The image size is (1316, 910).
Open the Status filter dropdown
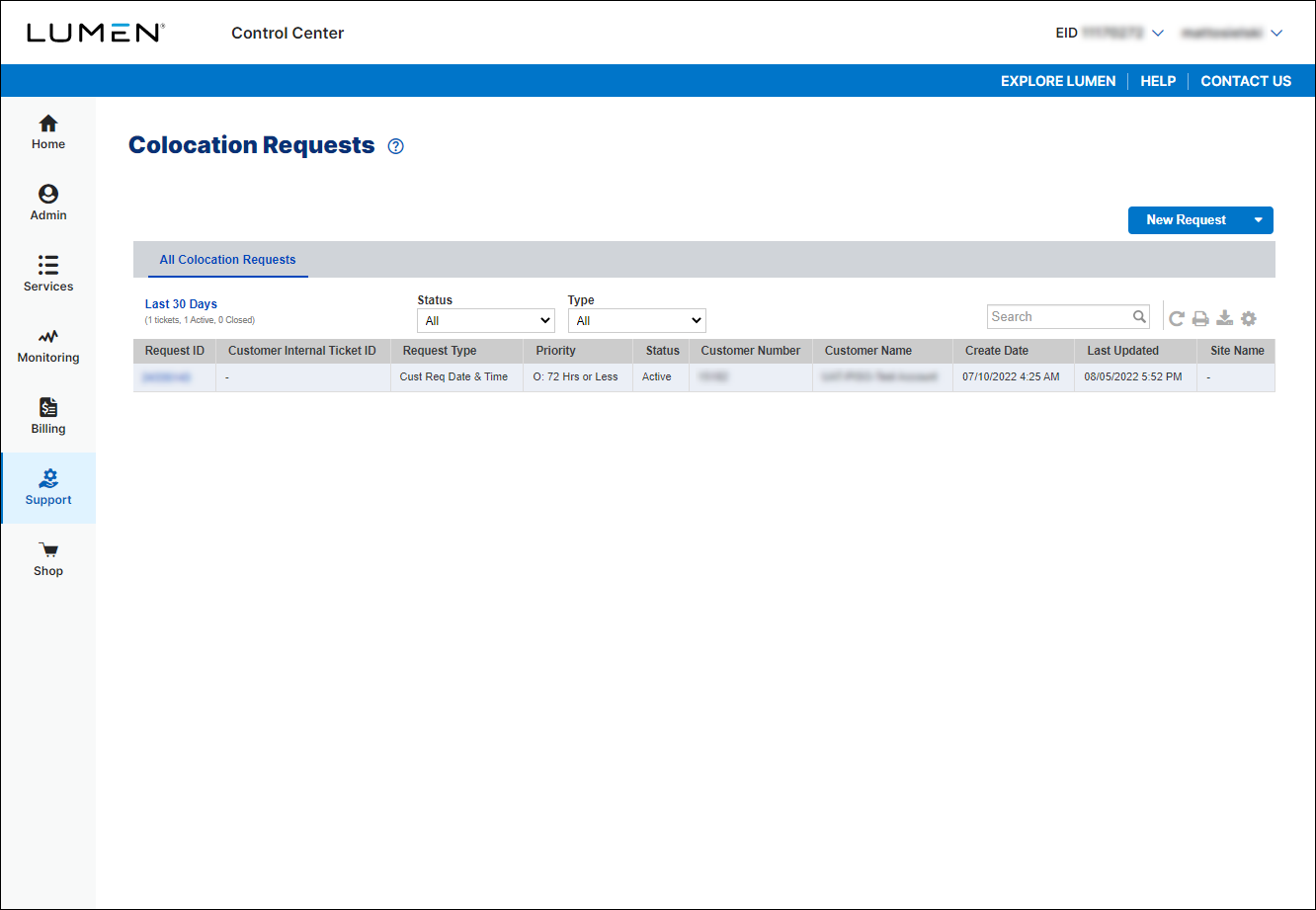coord(486,320)
